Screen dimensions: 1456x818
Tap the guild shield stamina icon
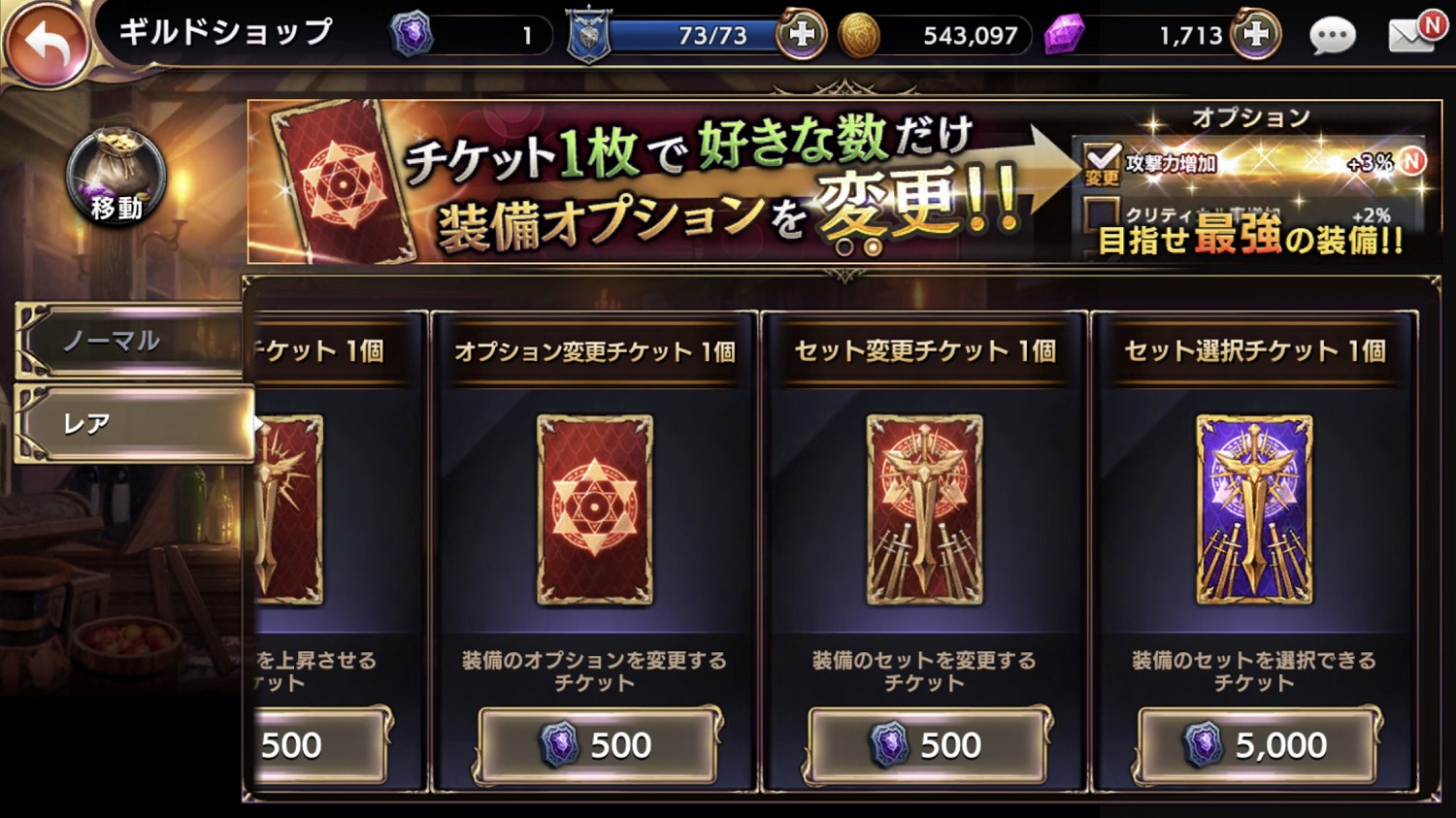point(588,36)
